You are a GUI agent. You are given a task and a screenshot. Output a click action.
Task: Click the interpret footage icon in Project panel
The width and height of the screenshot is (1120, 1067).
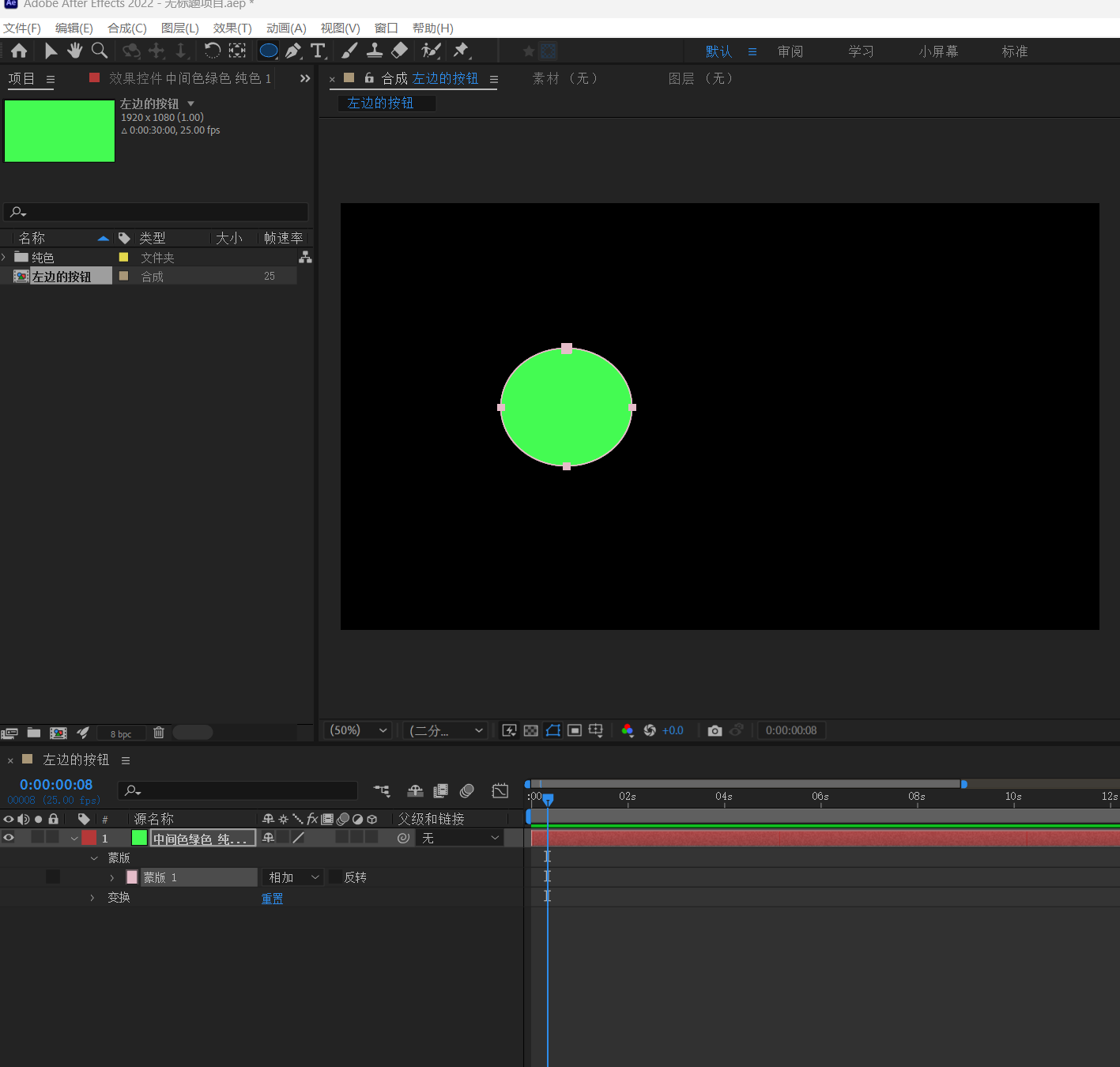coord(9,733)
